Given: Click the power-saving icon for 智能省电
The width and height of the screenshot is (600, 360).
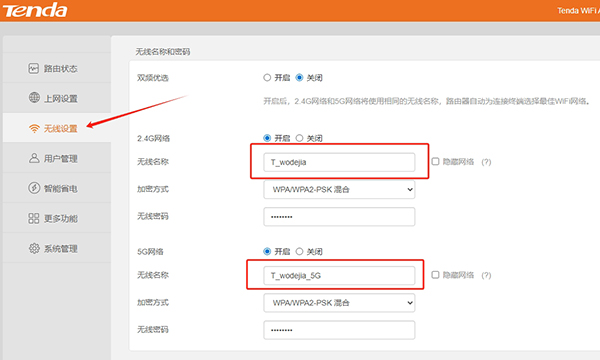Looking at the screenshot, I should click(34, 188).
